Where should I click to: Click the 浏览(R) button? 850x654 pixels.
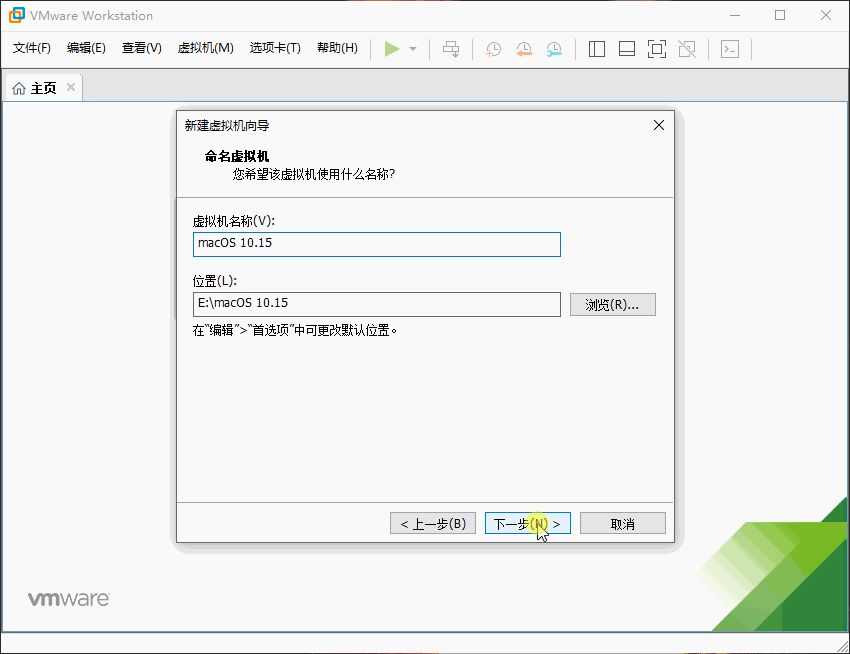point(613,303)
